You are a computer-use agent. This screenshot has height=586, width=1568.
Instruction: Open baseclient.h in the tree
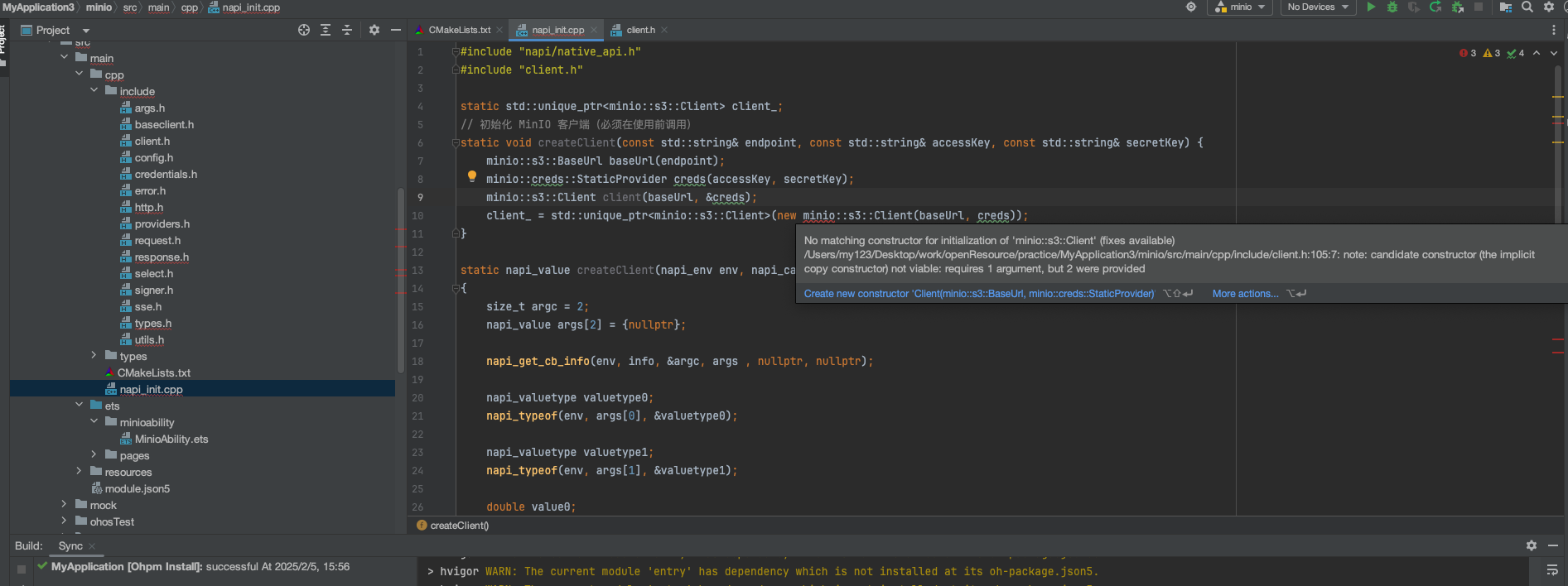[x=164, y=124]
